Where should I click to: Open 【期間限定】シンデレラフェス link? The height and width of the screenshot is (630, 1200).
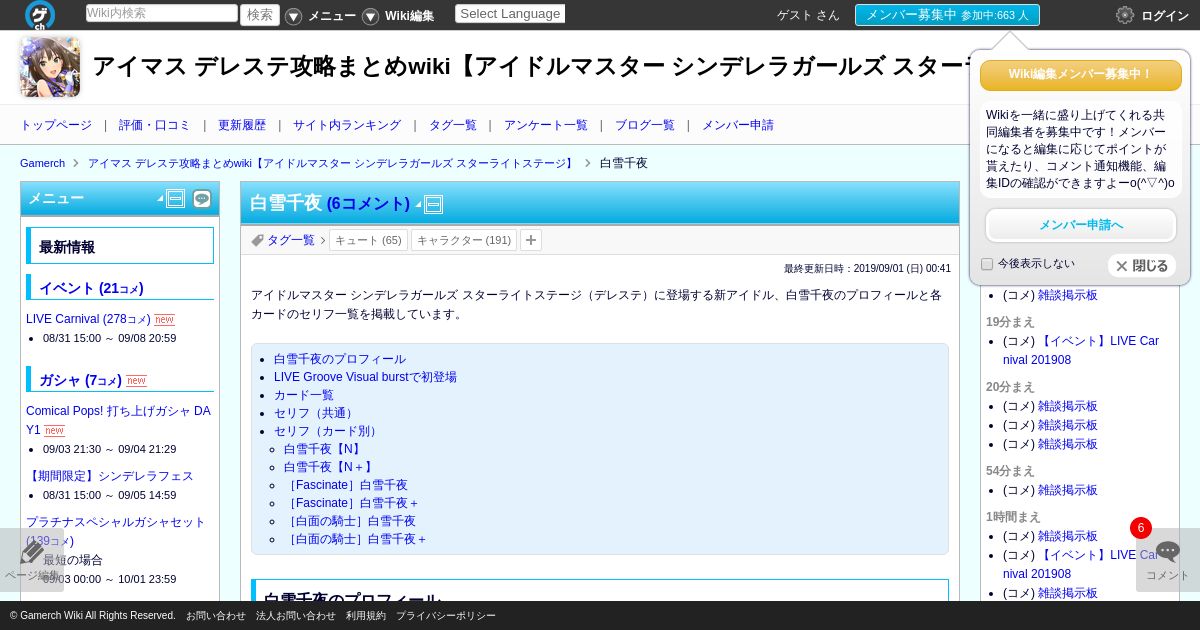pyautogui.click(x=110, y=476)
